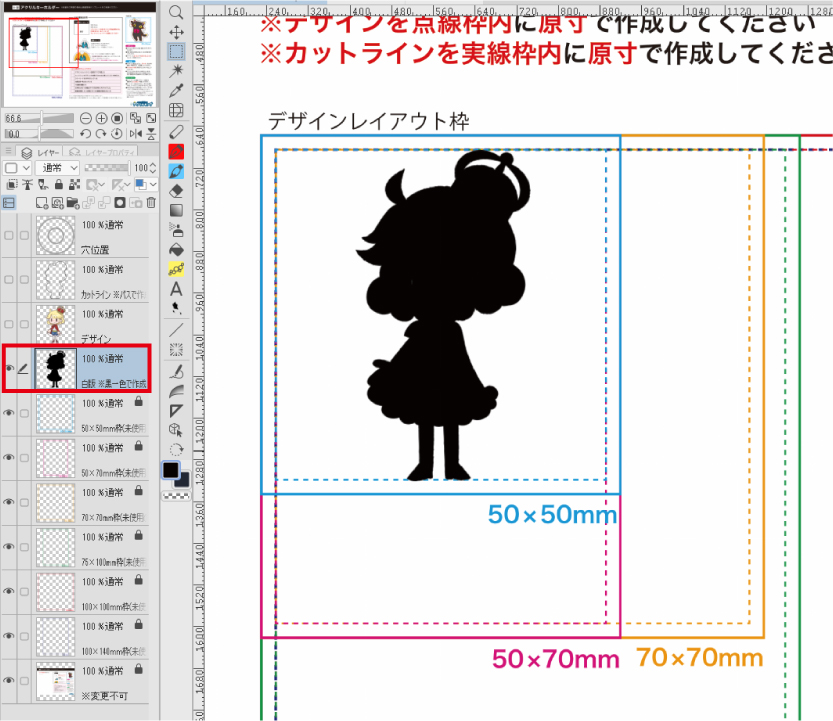833x721 pixels.
Task: Select the rectangular selection marquee tool
Action: [176, 51]
